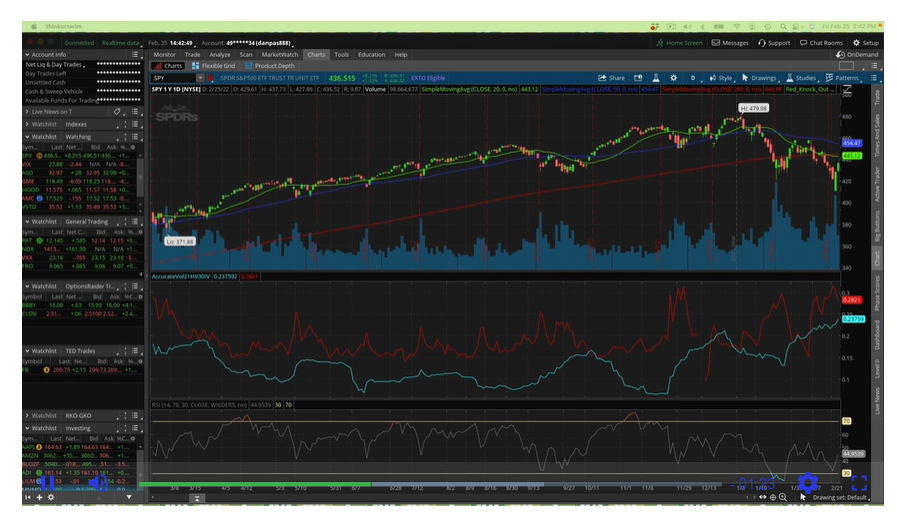
Task: Open the Help tab
Action: (x=401, y=55)
